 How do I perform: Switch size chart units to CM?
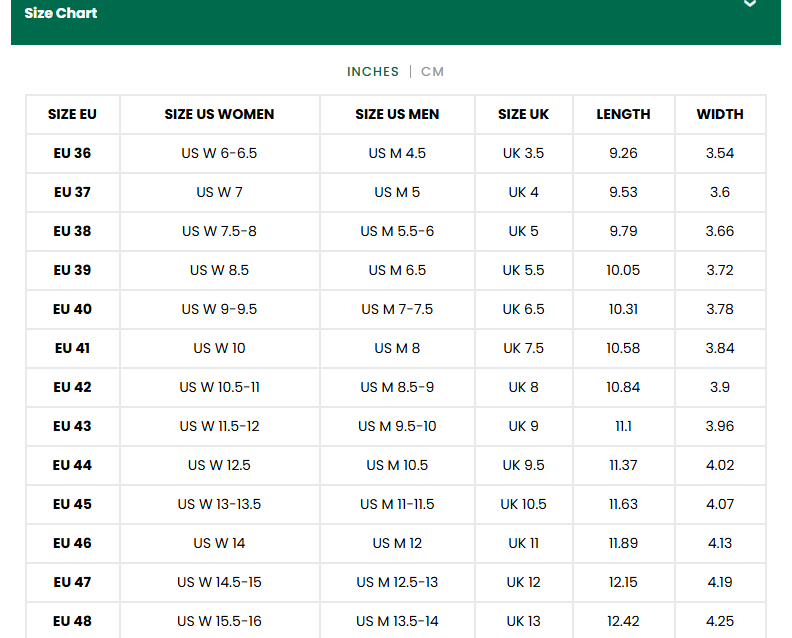432,72
